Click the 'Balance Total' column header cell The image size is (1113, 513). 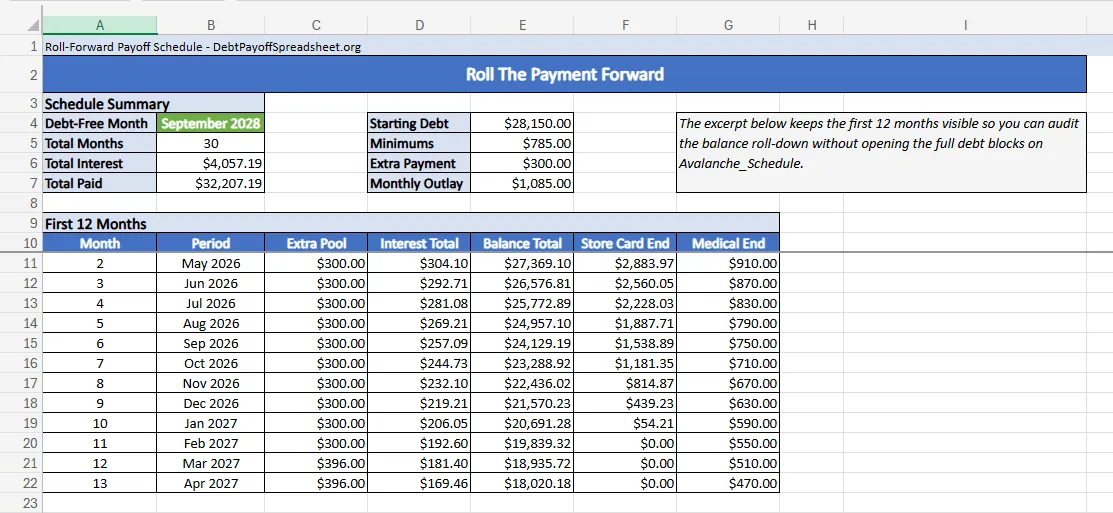[522, 243]
